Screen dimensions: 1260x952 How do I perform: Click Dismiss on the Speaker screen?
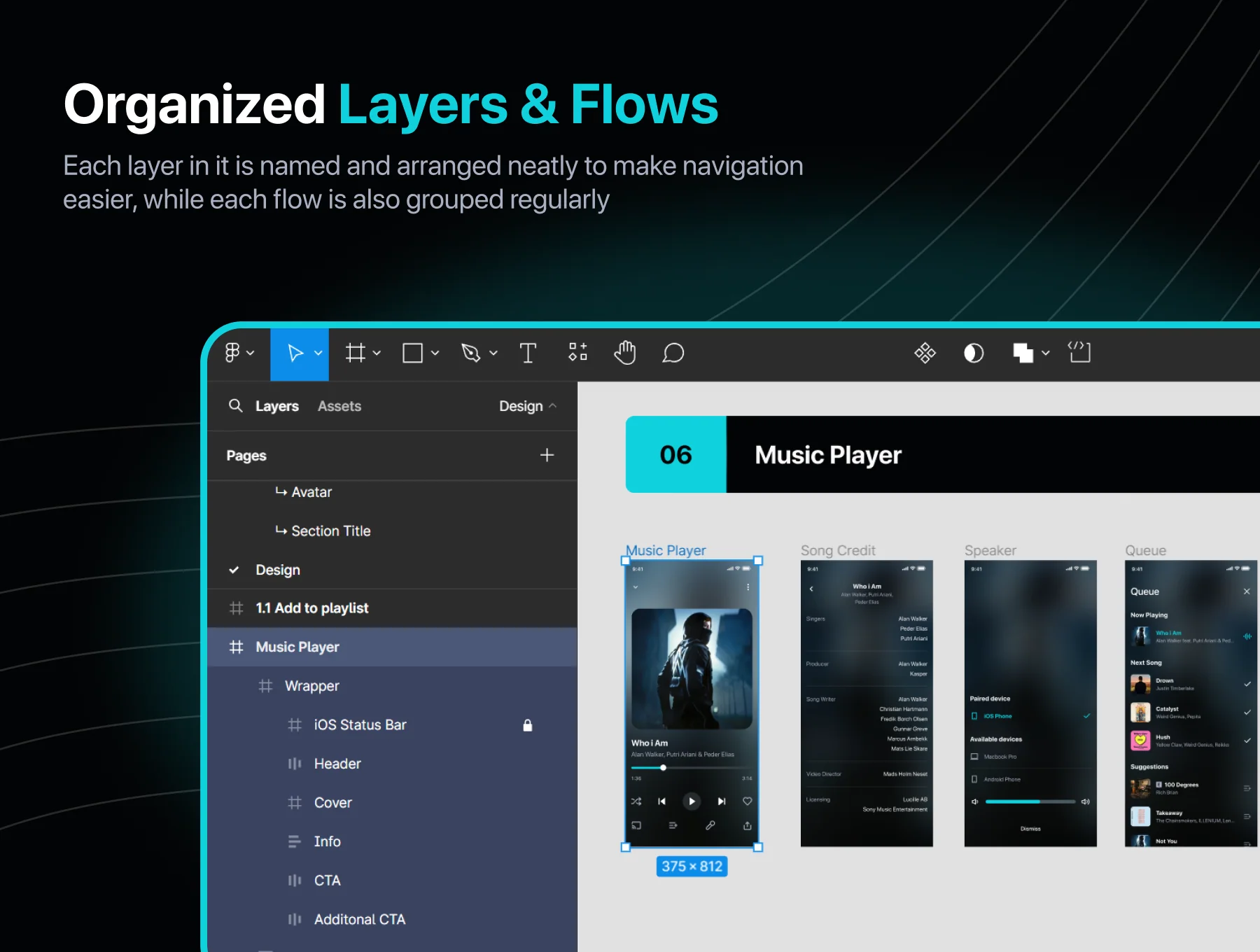(1030, 829)
